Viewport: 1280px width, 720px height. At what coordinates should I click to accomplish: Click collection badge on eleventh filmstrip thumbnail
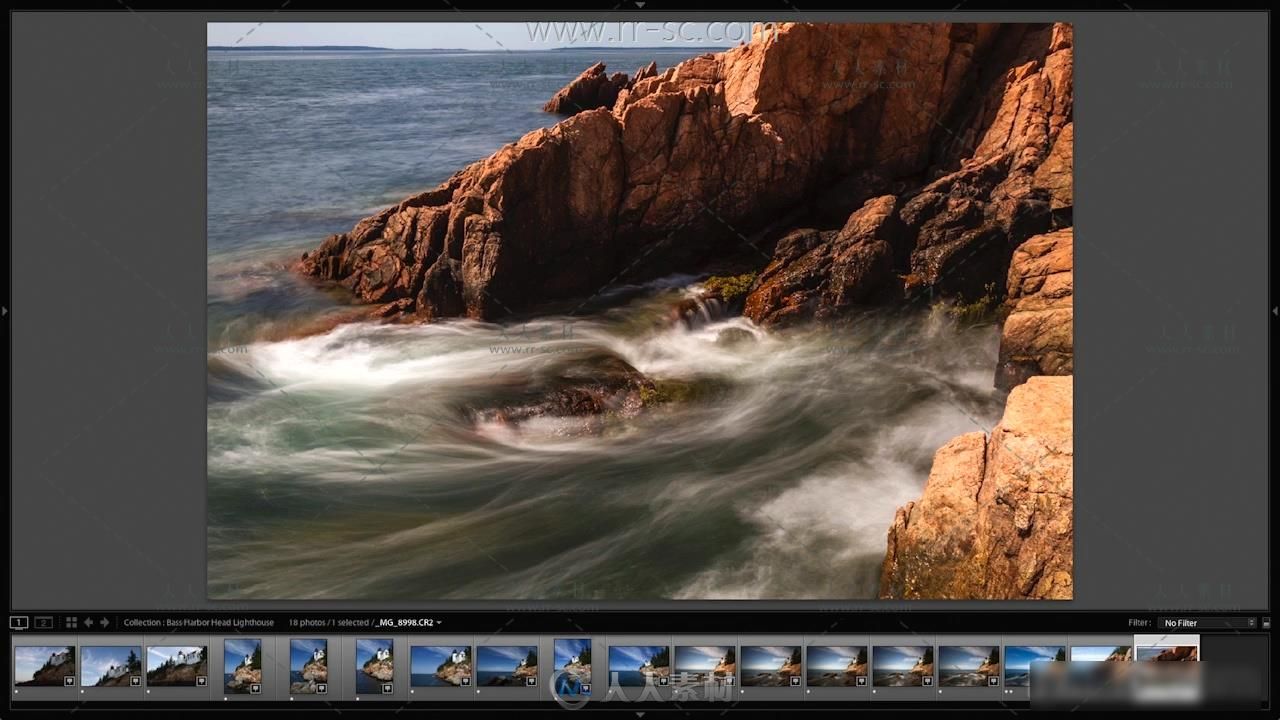click(x=729, y=680)
